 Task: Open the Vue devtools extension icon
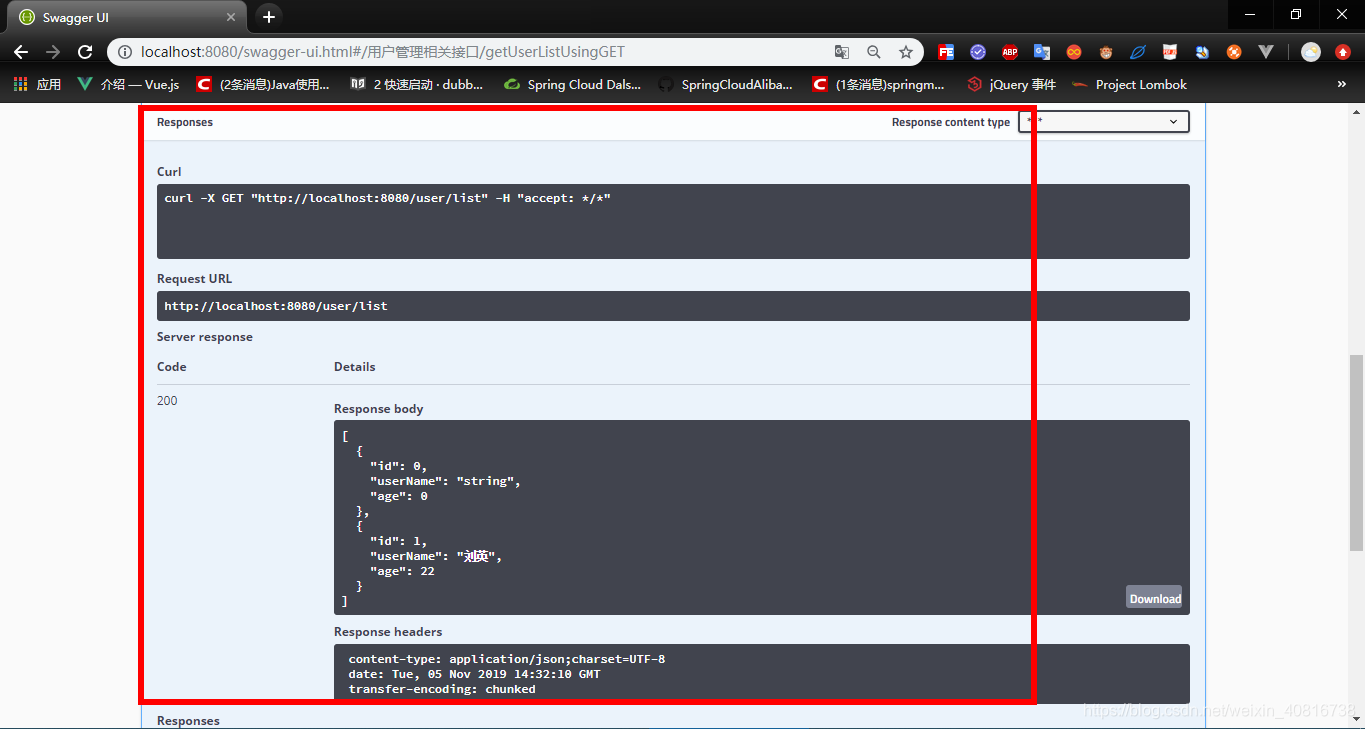(x=1266, y=52)
